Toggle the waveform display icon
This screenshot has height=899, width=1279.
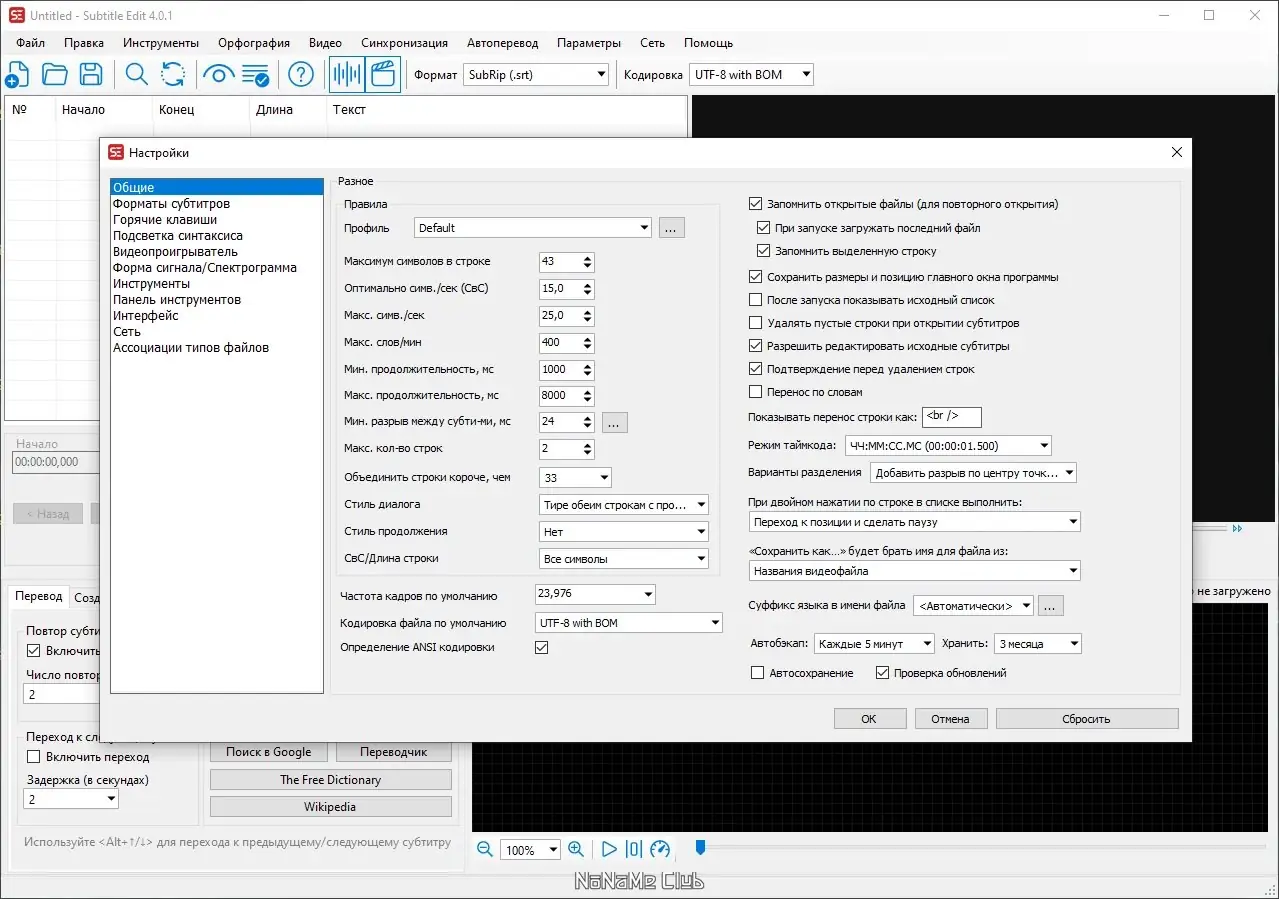tap(347, 74)
